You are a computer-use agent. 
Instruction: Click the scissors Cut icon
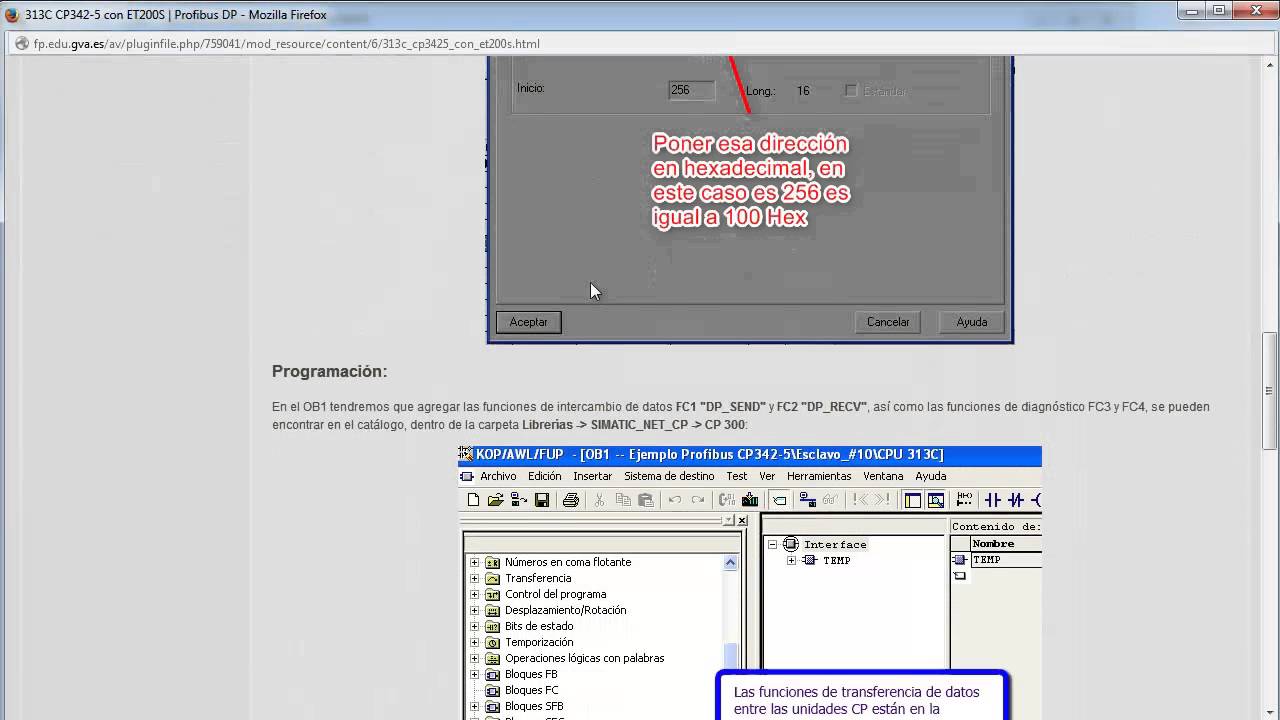[600, 500]
